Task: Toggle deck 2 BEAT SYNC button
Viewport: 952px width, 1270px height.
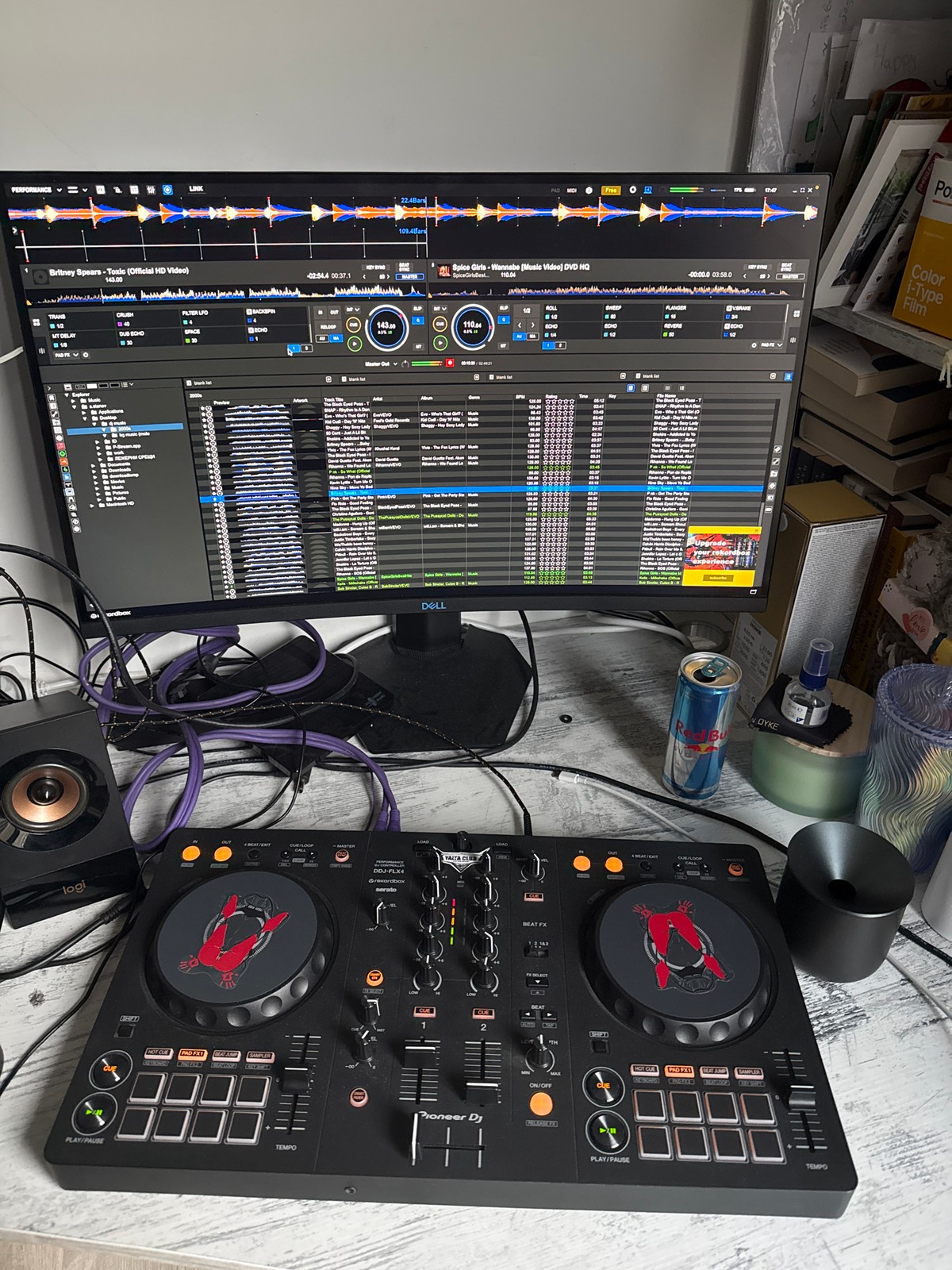Action: click(786, 267)
